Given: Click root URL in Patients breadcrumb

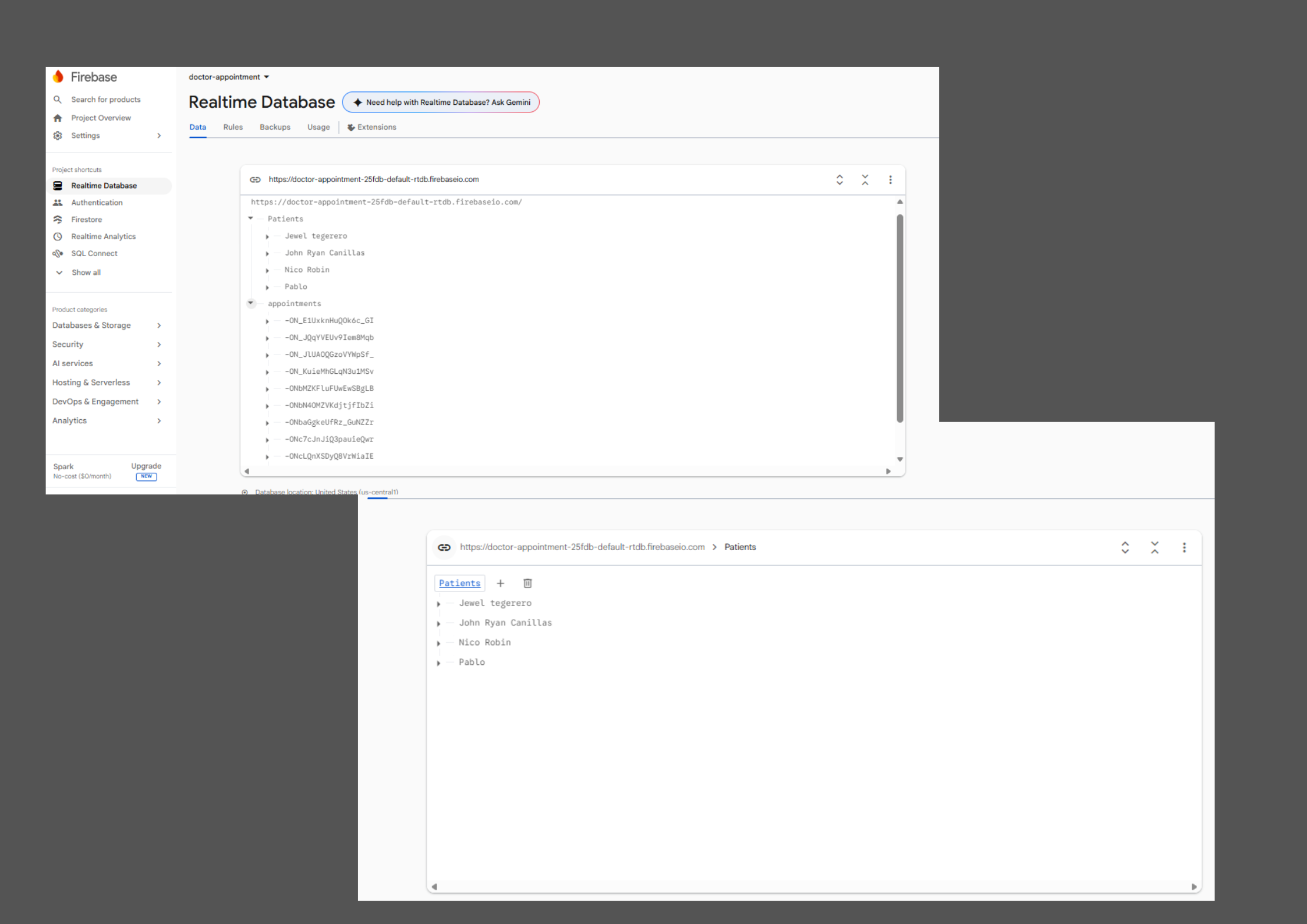Looking at the screenshot, I should [582, 547].
